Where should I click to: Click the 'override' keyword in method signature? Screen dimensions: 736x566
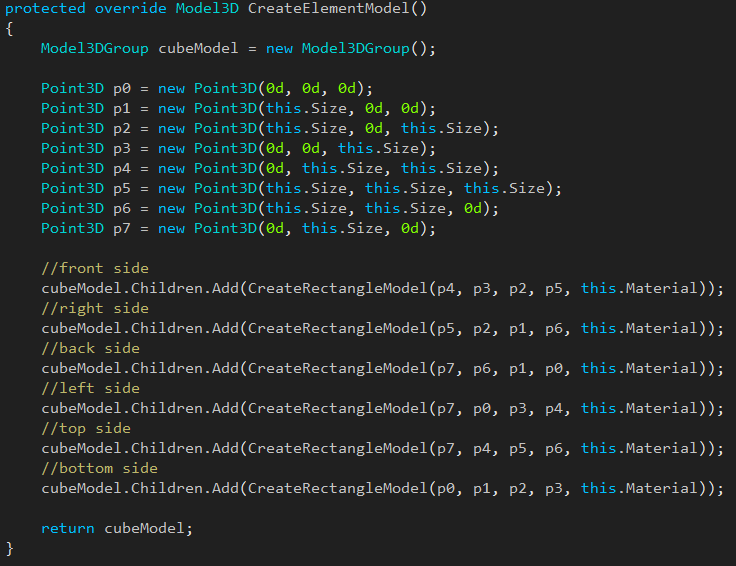pyautogui.click(x=130, y=8)
